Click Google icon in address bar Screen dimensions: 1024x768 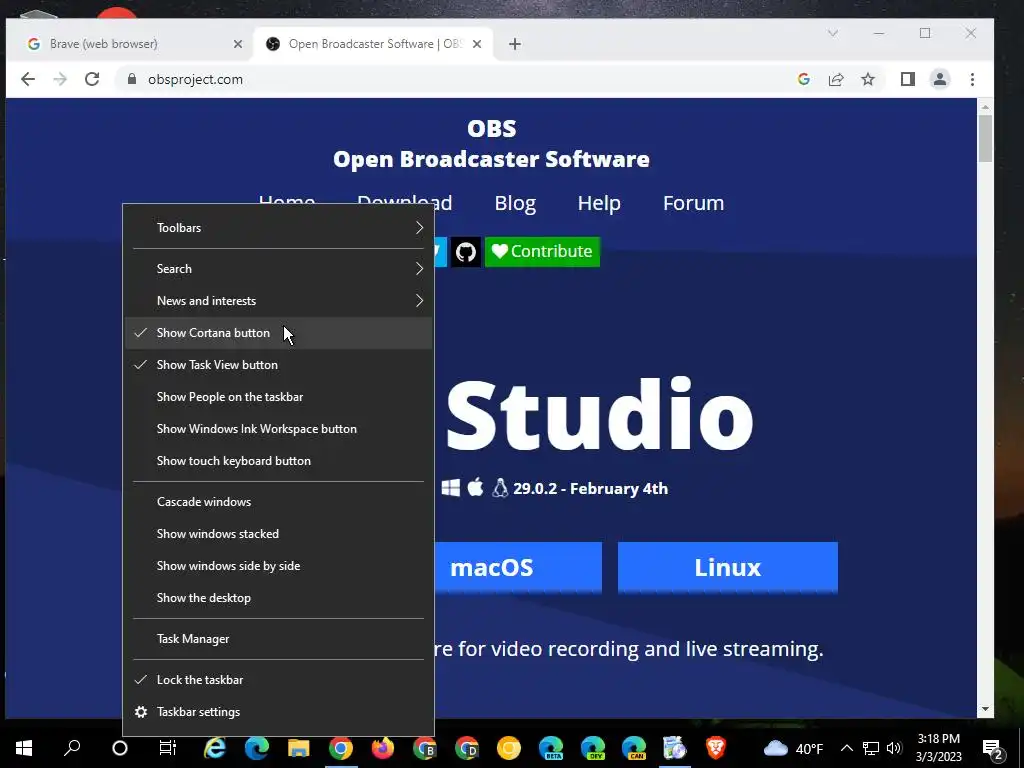click(x=804, y=79)
